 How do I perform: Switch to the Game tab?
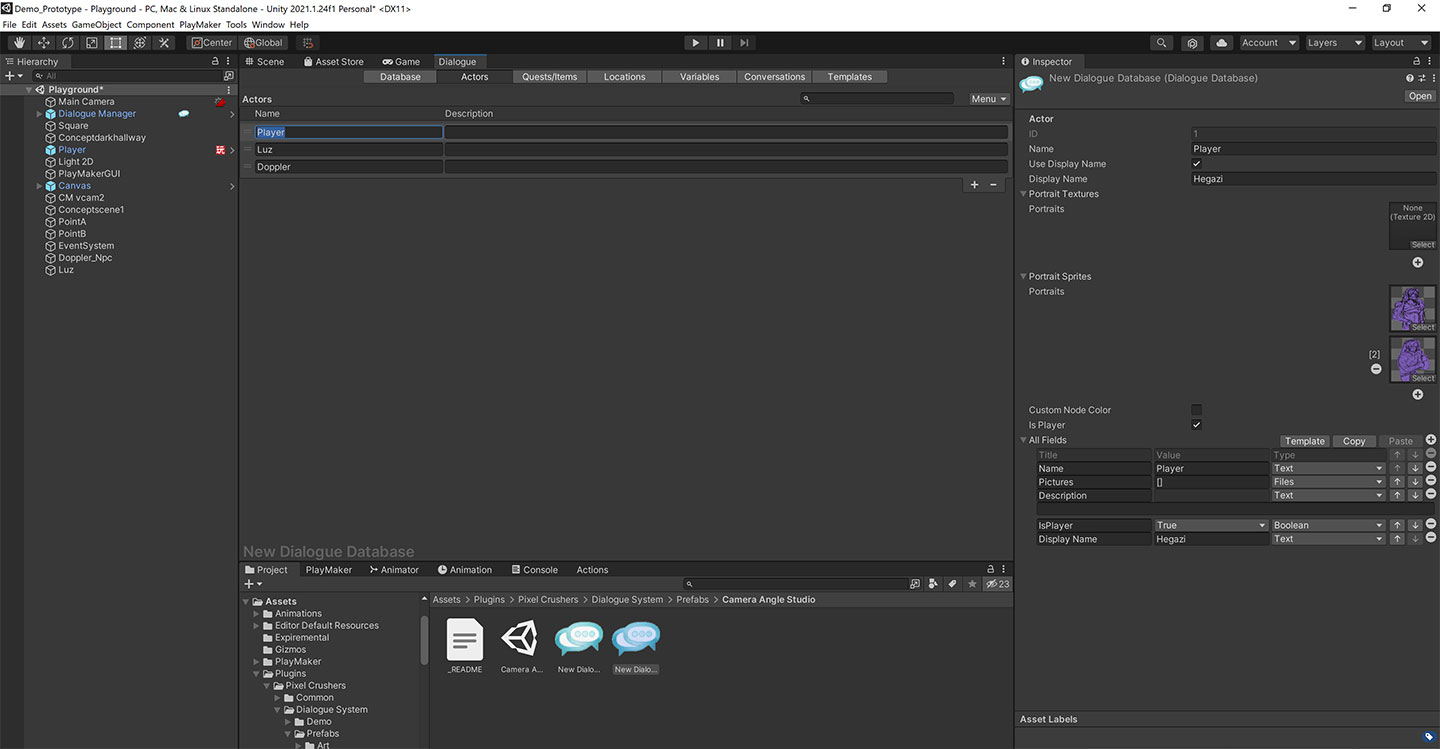(x=401, y=62)
